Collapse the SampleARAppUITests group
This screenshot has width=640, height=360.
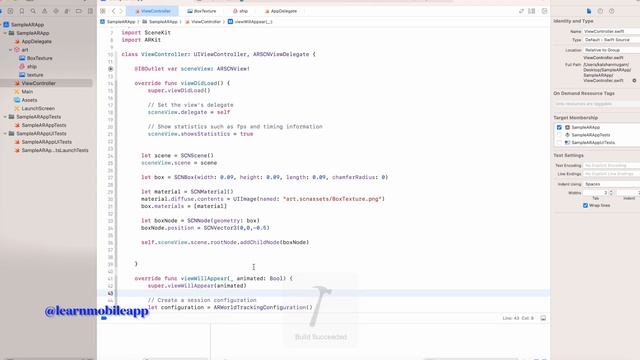5,133
